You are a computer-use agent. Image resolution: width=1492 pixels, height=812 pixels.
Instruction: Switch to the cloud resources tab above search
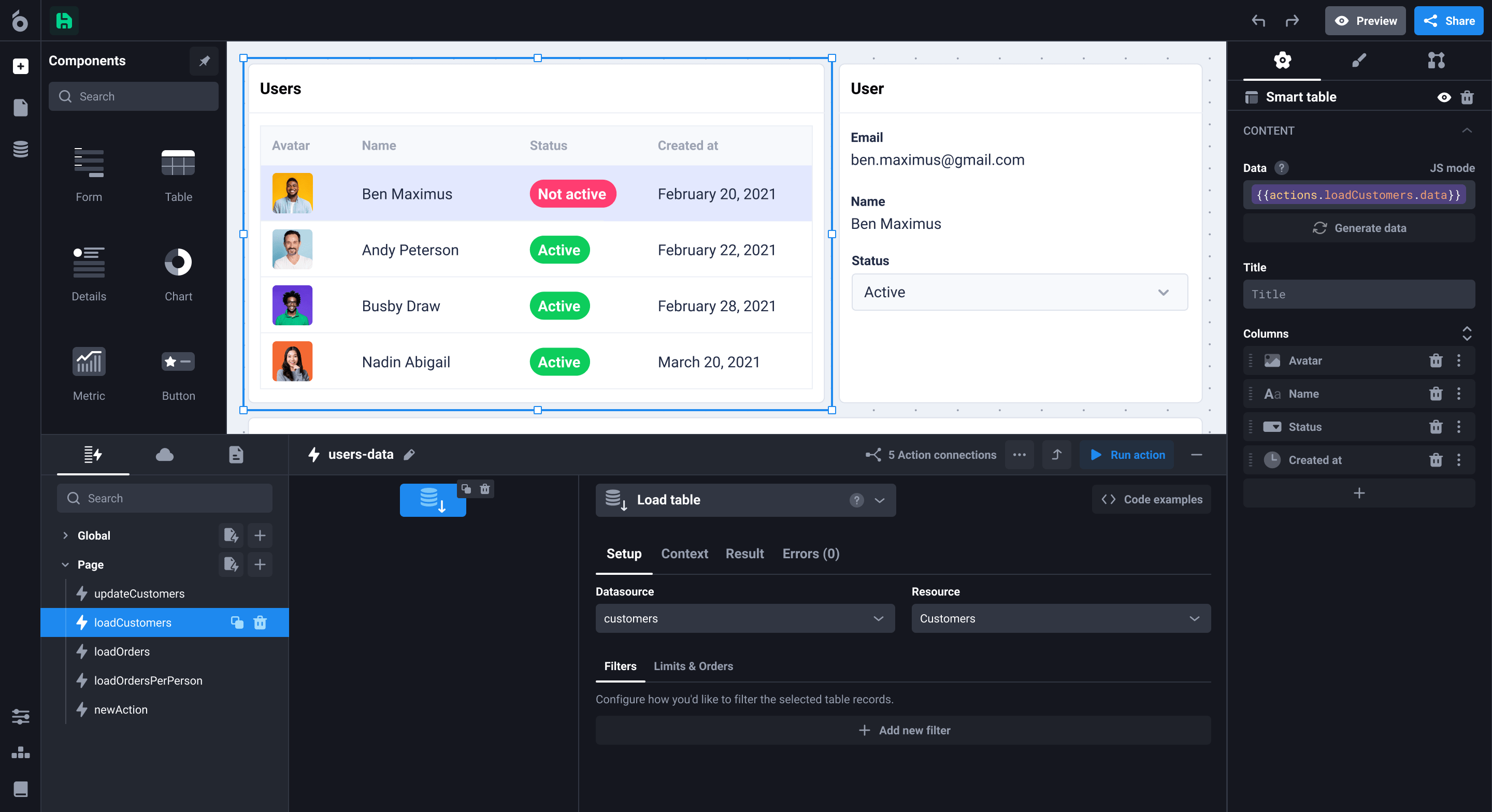164,455
